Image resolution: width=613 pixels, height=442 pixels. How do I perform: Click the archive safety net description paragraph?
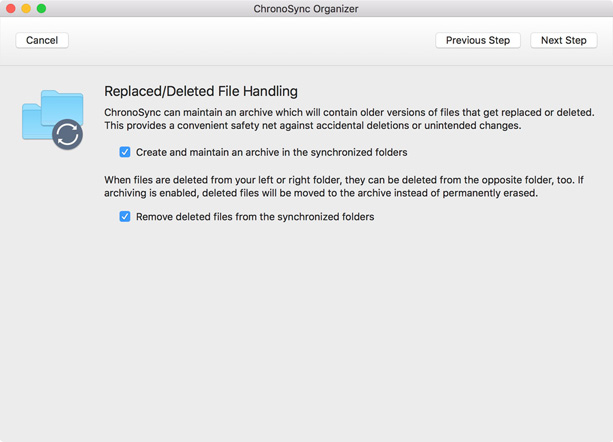349,119
